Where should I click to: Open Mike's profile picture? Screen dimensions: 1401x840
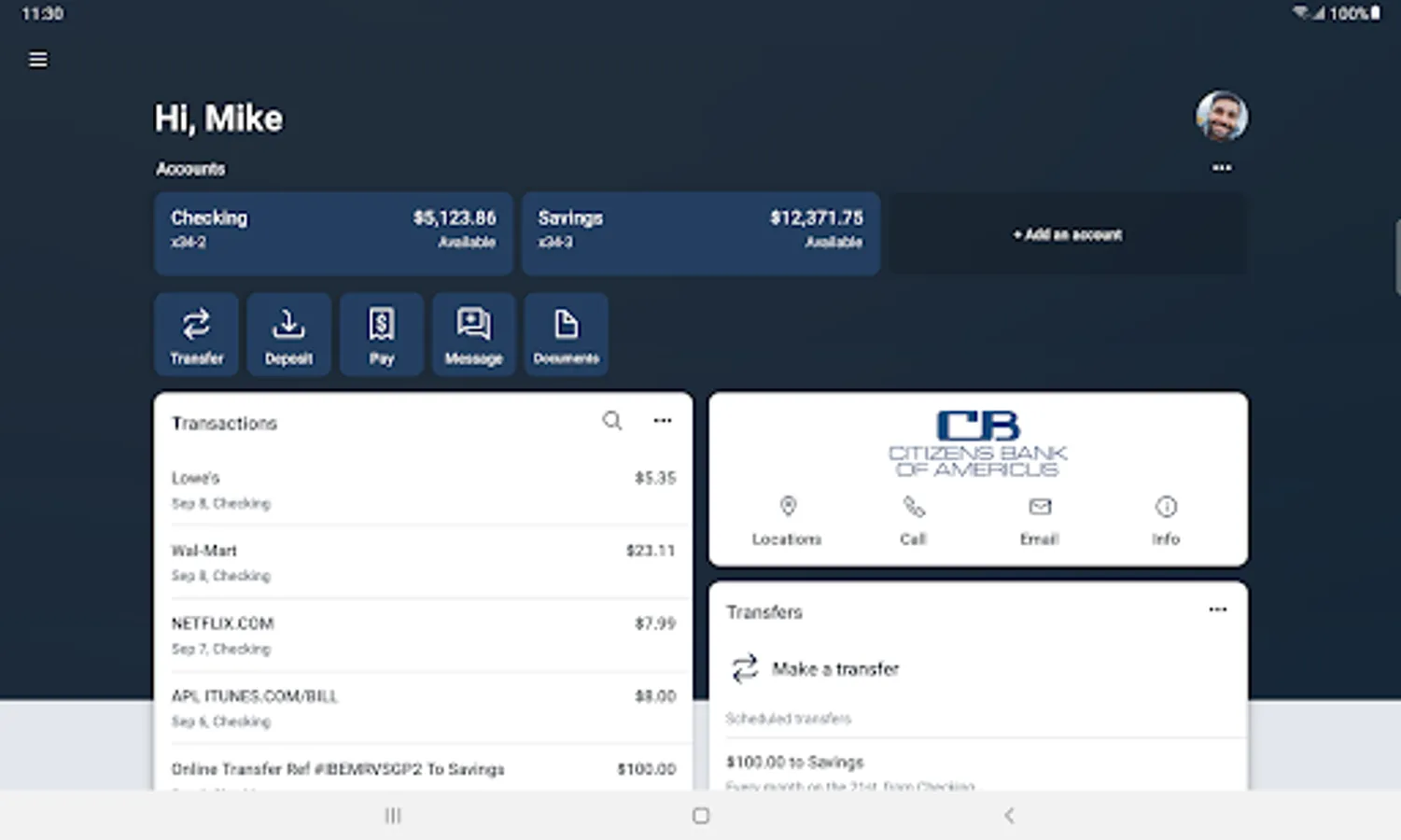1222,117
